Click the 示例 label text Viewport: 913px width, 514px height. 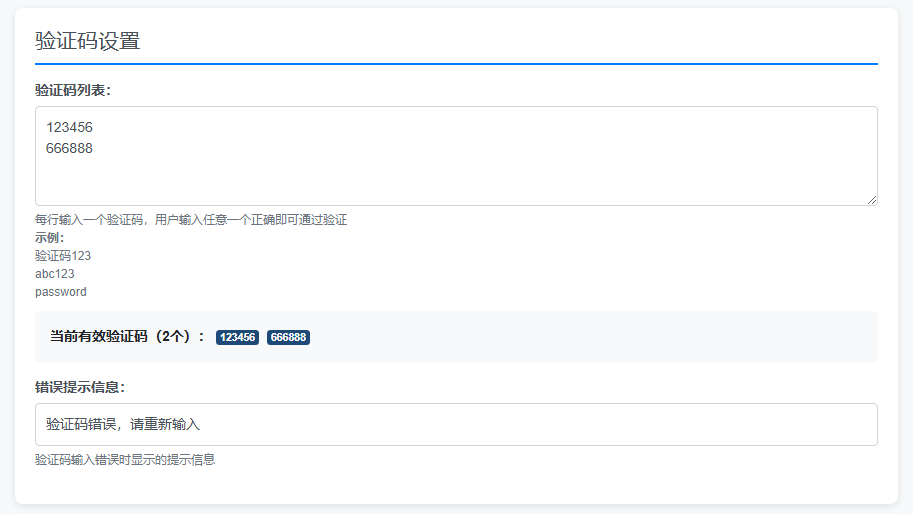click(49, 238)
